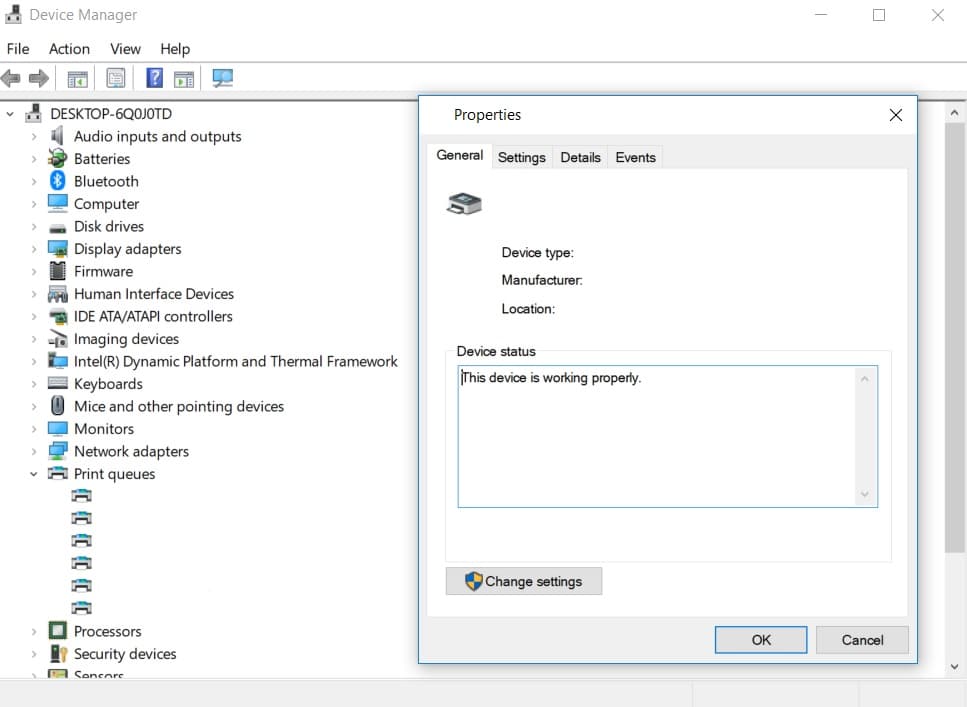The width and height of the screenshot is (967, 707).
Task: Collapse the Print queues node
Action: coord(34,474)
